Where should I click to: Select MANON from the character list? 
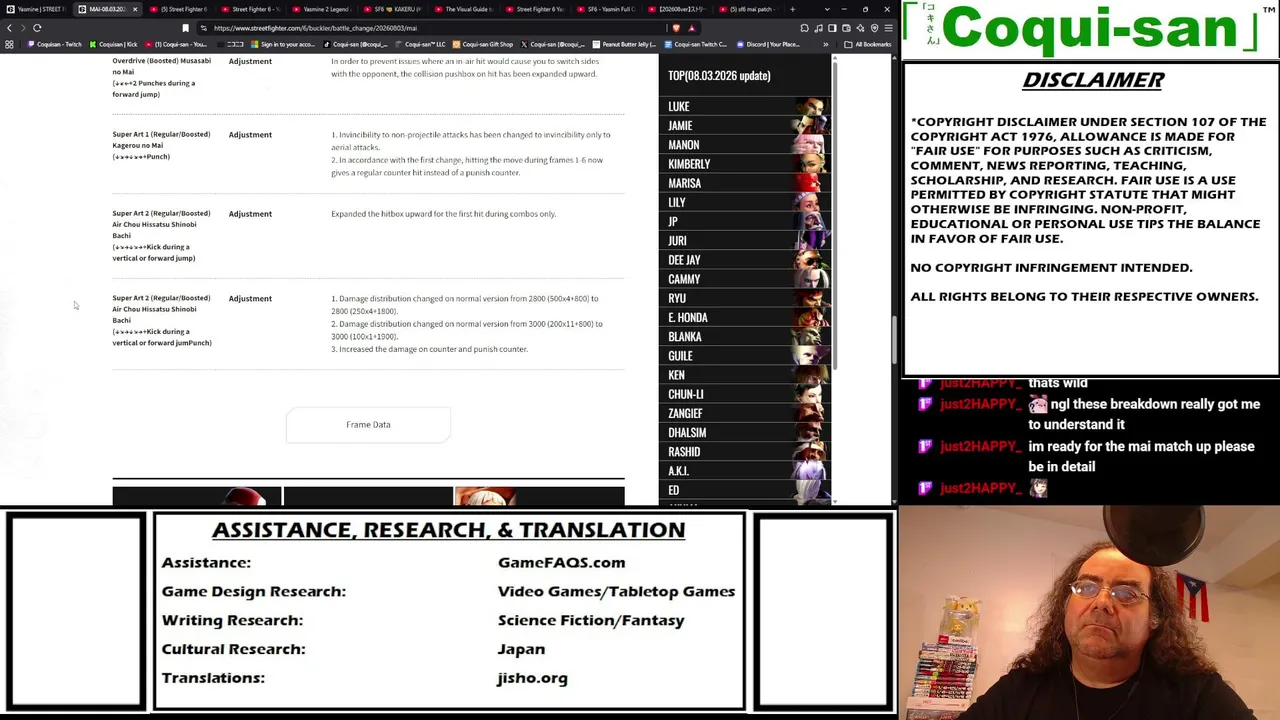click(744, 145)
